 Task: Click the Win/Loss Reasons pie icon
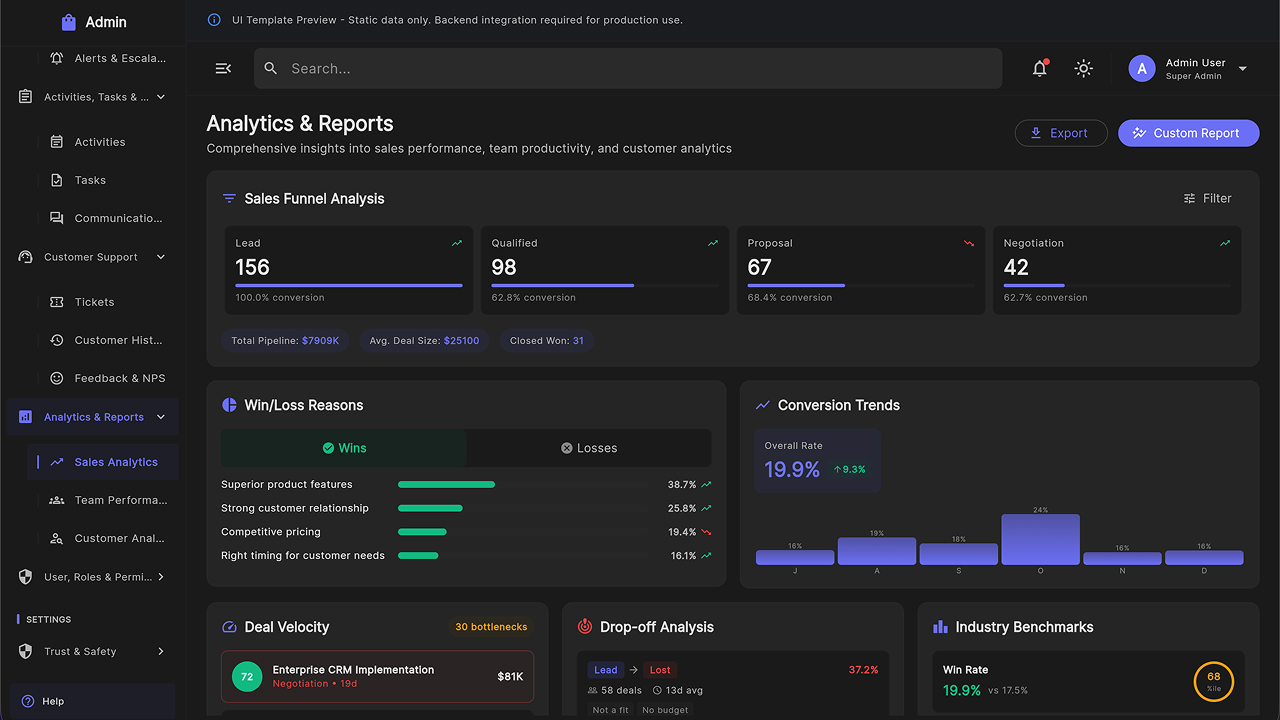[229, 405]
